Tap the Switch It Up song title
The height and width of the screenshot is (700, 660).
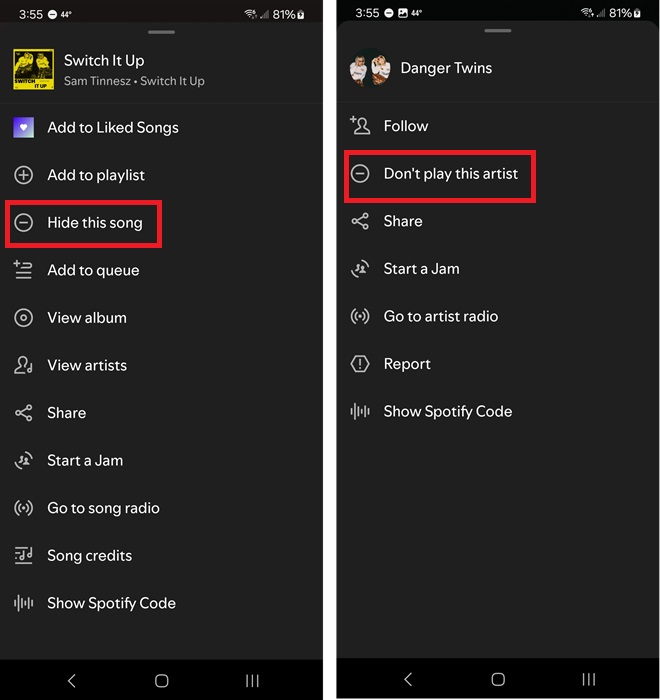coord(104,60)
